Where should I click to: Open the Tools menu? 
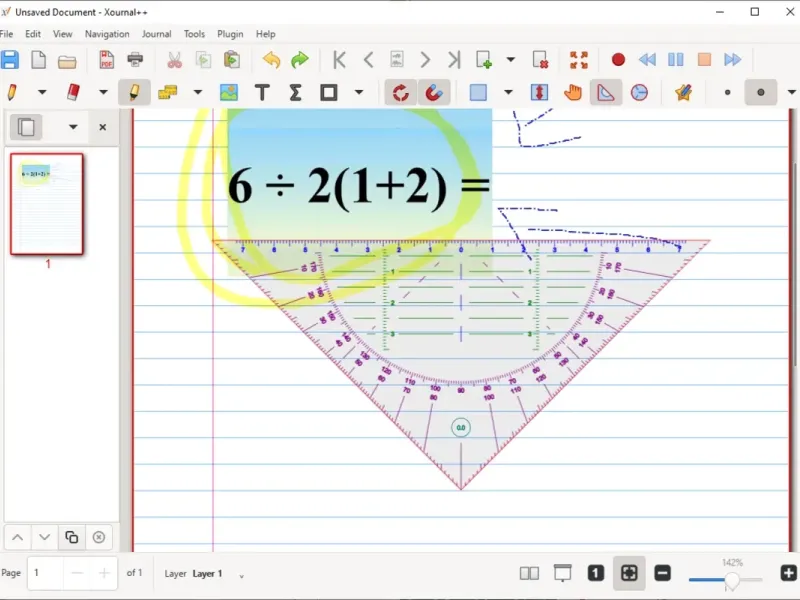click(194, 34)
